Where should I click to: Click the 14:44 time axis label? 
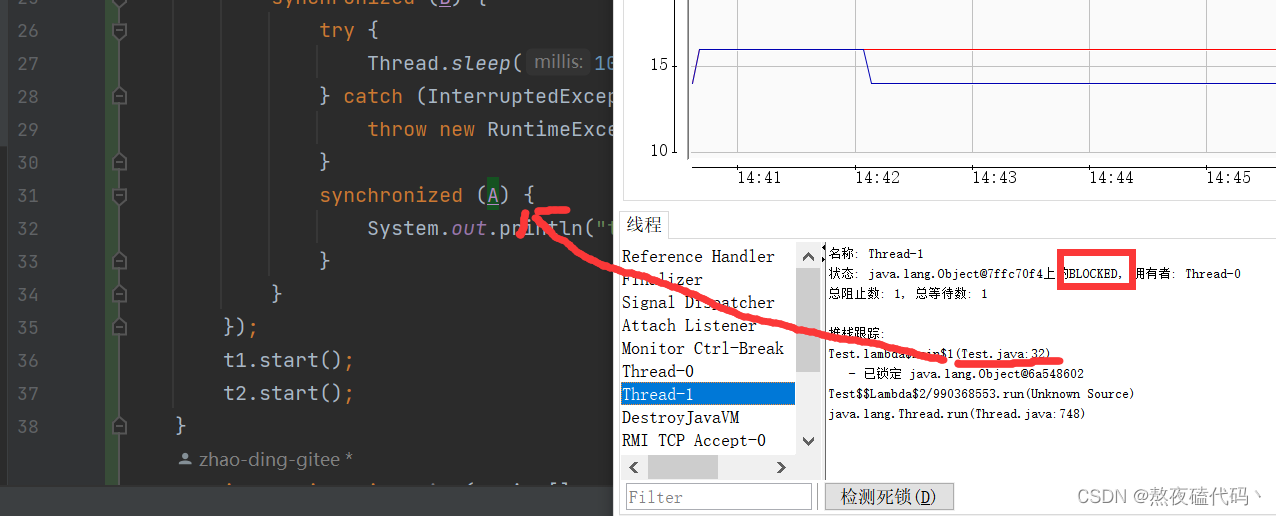[x=1111, y=177]
